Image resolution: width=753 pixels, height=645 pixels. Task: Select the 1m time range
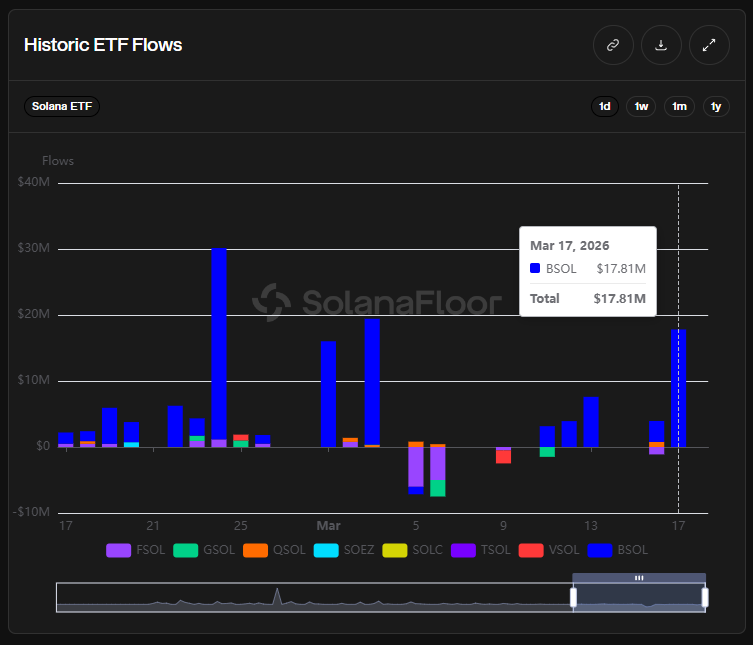679,106
